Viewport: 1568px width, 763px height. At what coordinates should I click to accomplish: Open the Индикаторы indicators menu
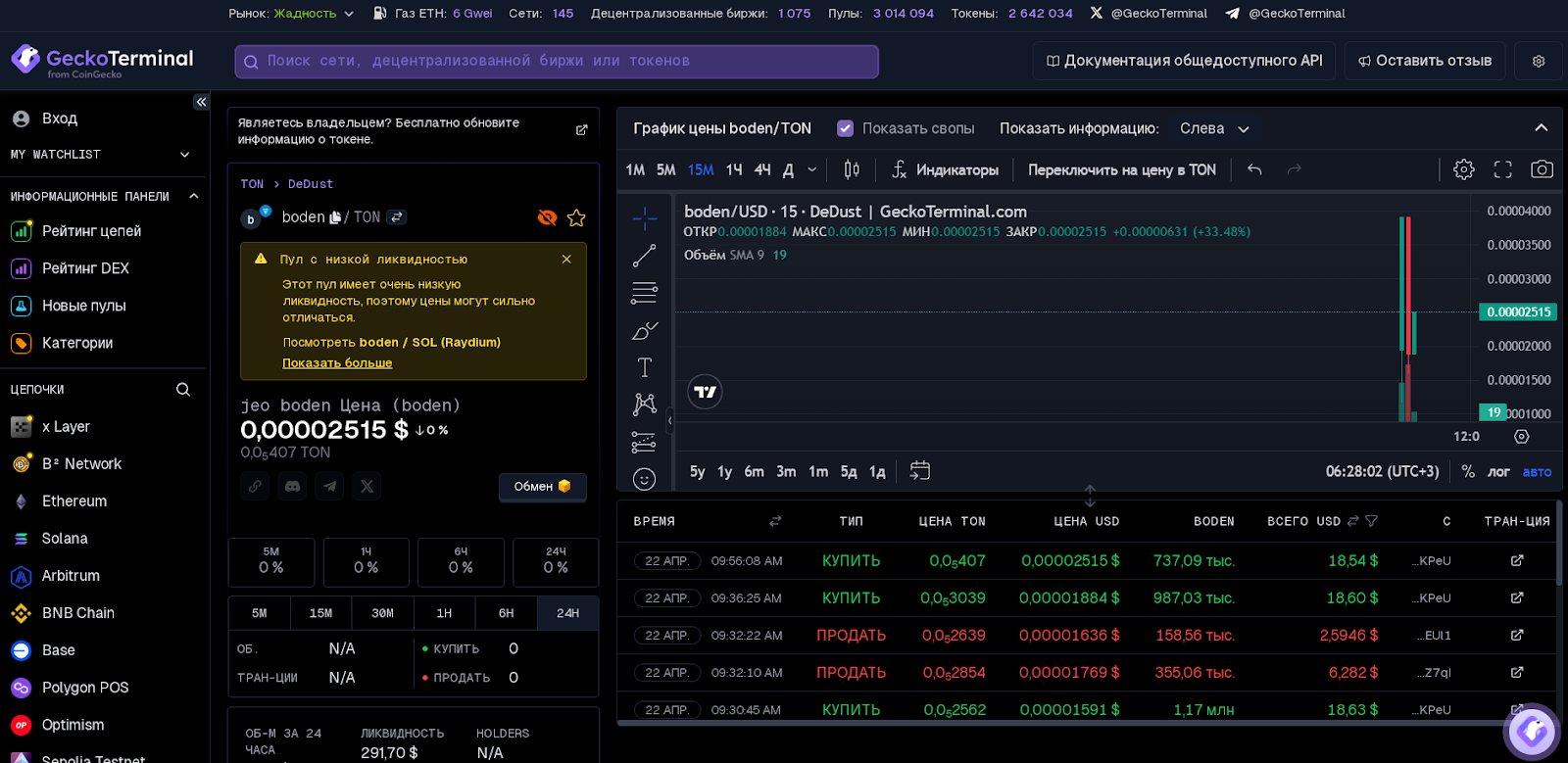[x=945, y=169]
